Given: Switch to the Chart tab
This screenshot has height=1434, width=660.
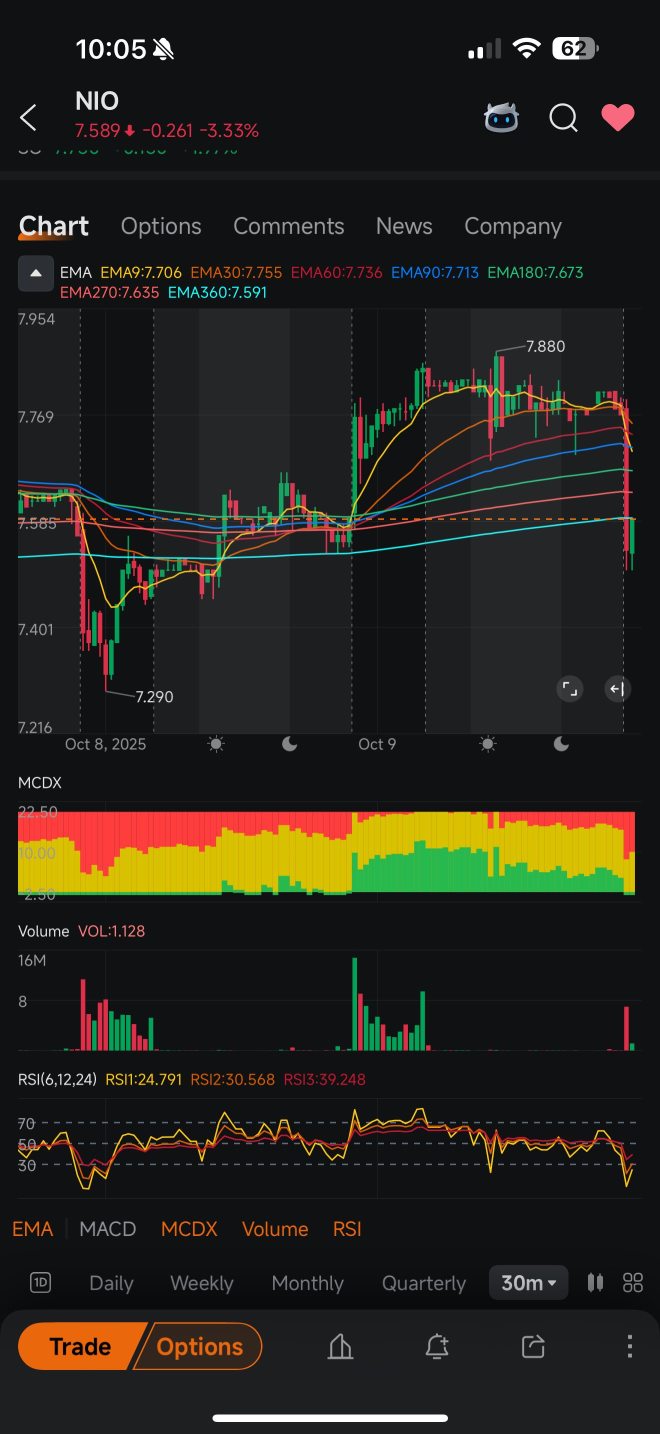Looking at the screenshot, I should [54, 226].
